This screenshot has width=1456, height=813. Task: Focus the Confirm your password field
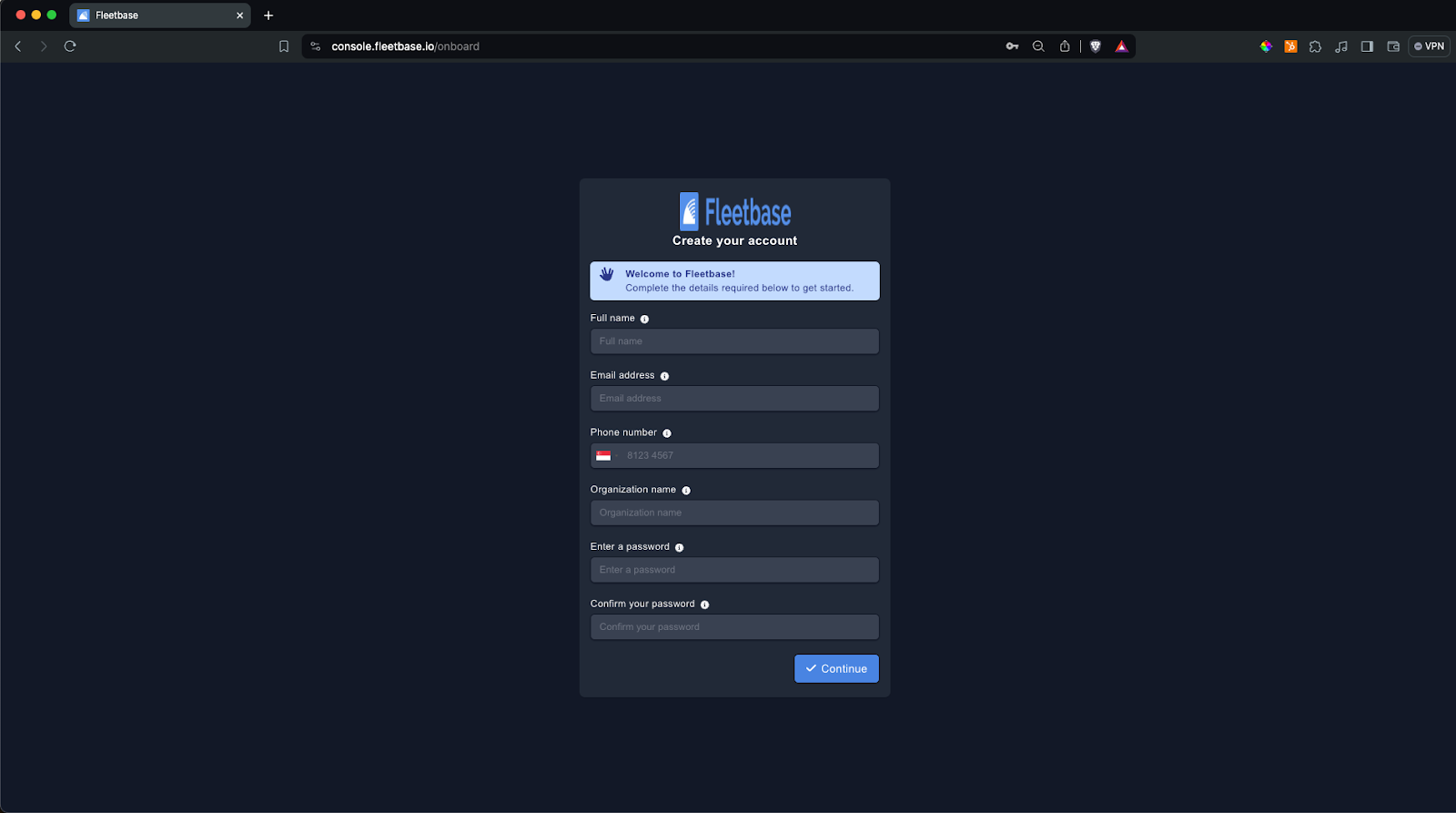(734, 627)
